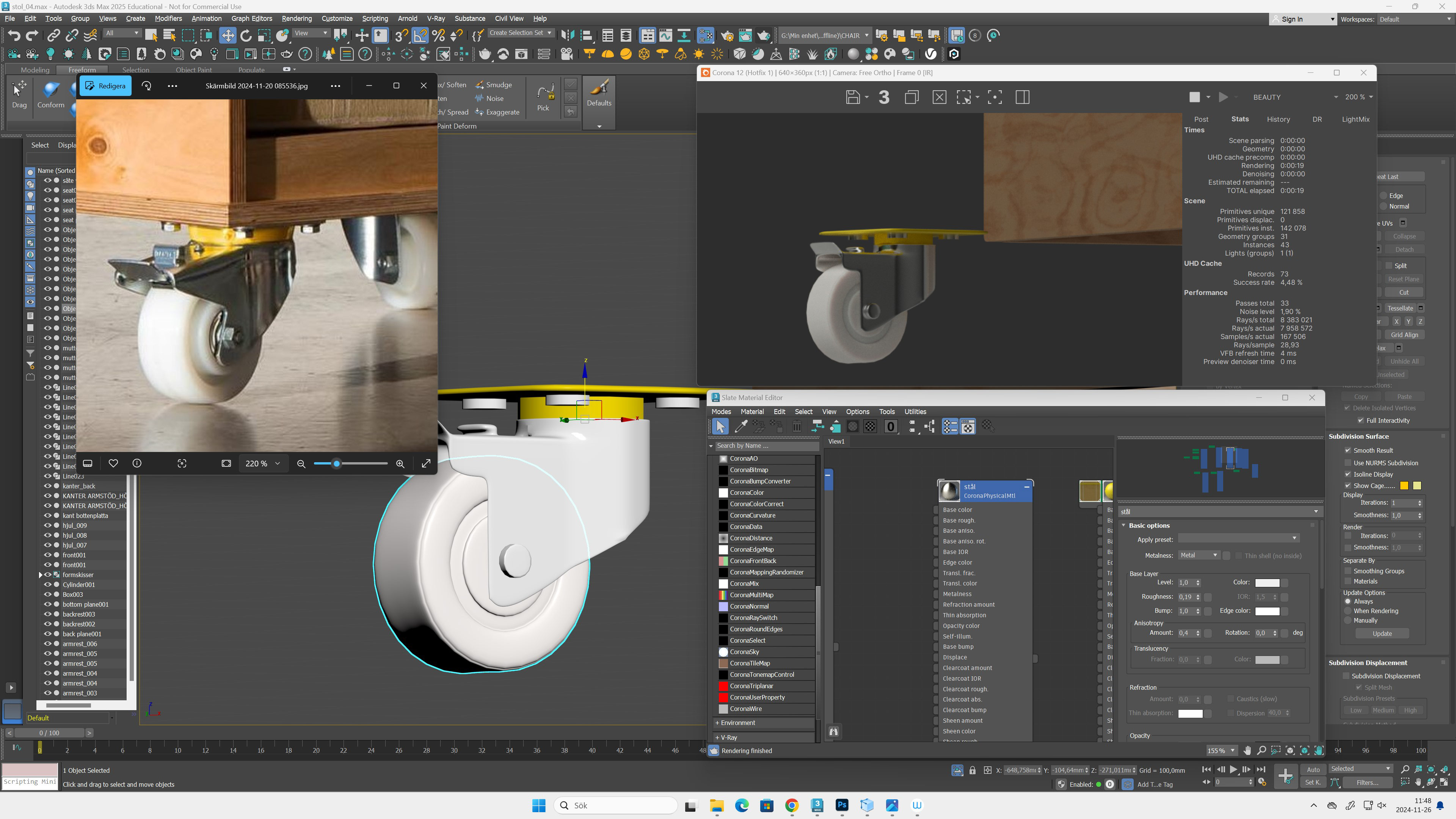This screenshot has width=1456, height=819.
Task: Select the arrow selection tool in Slate Material Editor
Action: coord(720,427)
